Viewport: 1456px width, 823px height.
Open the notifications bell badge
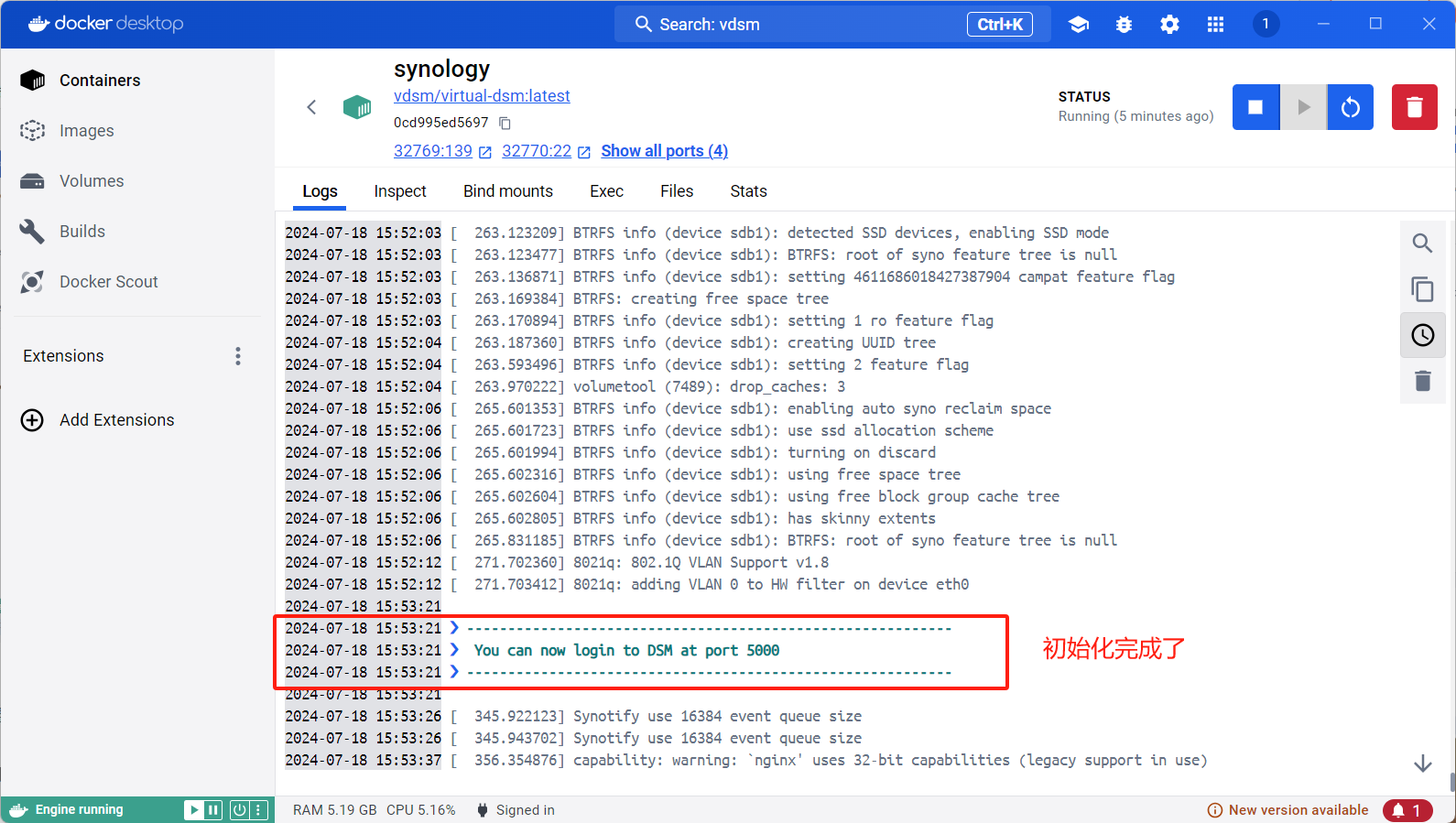1407,810
